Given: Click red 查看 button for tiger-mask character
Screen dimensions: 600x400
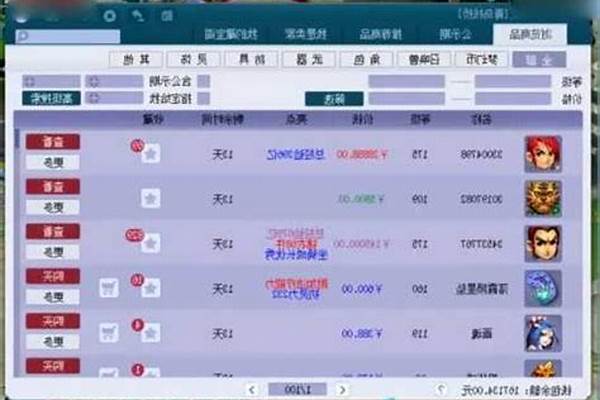Looking at the screenshot, I should tap(53, 187).
